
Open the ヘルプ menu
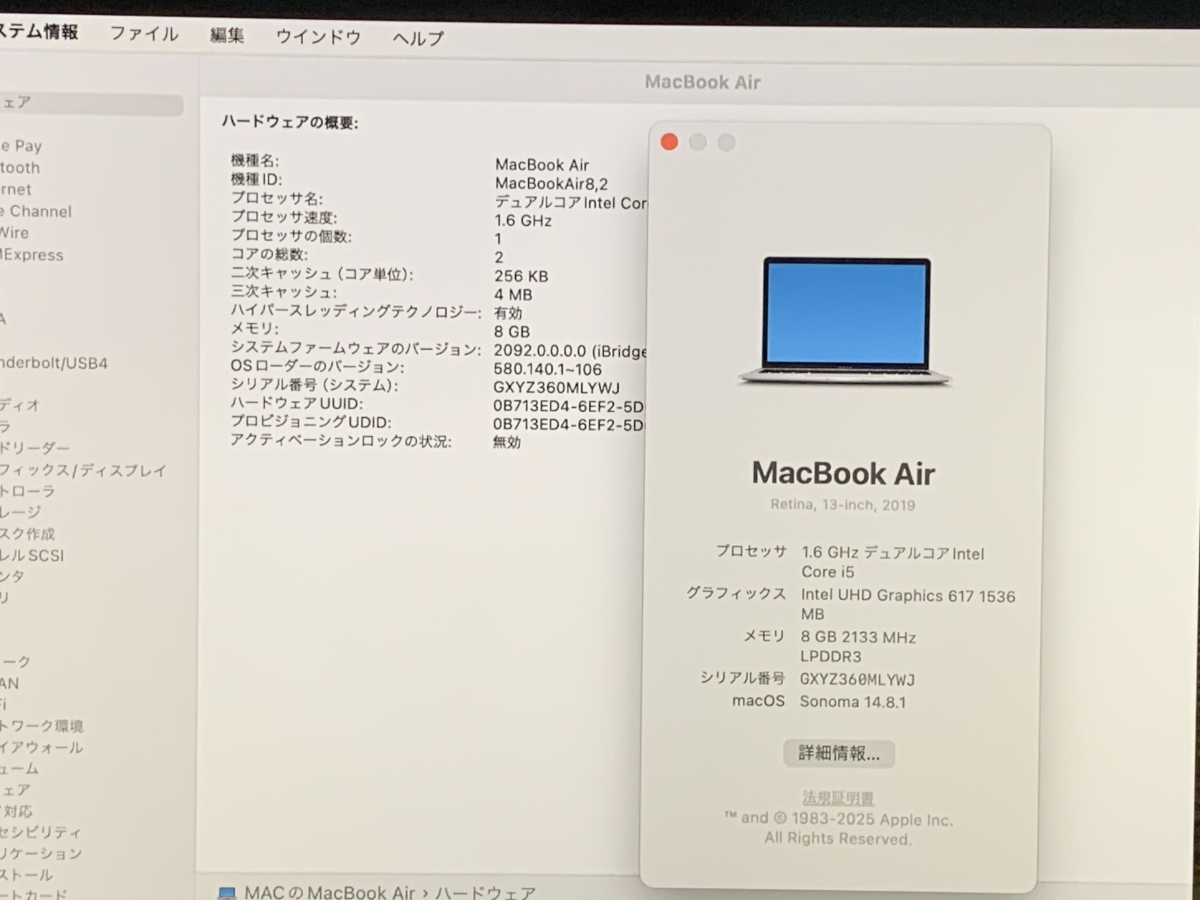pos(418,38)
